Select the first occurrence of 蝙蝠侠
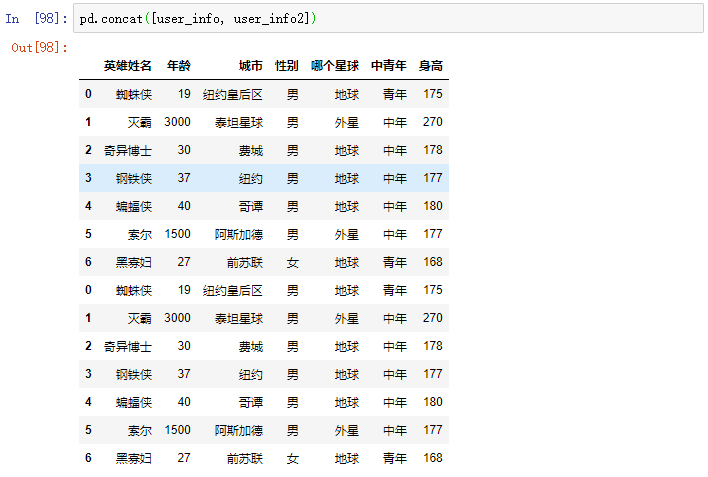This screenshot has width=708, height=477. click(134, 206)
